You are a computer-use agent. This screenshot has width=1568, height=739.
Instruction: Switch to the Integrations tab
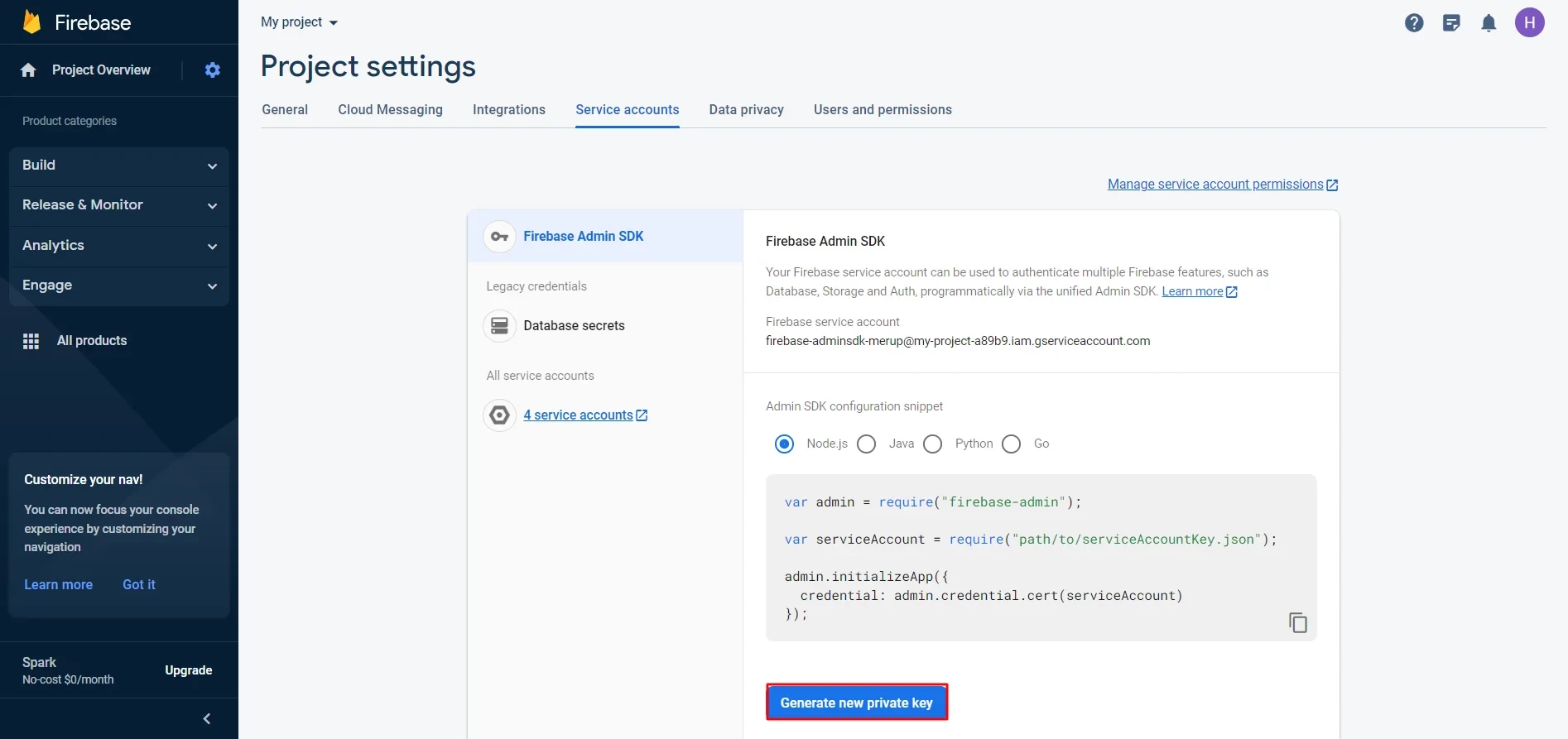tap(509, 110)
